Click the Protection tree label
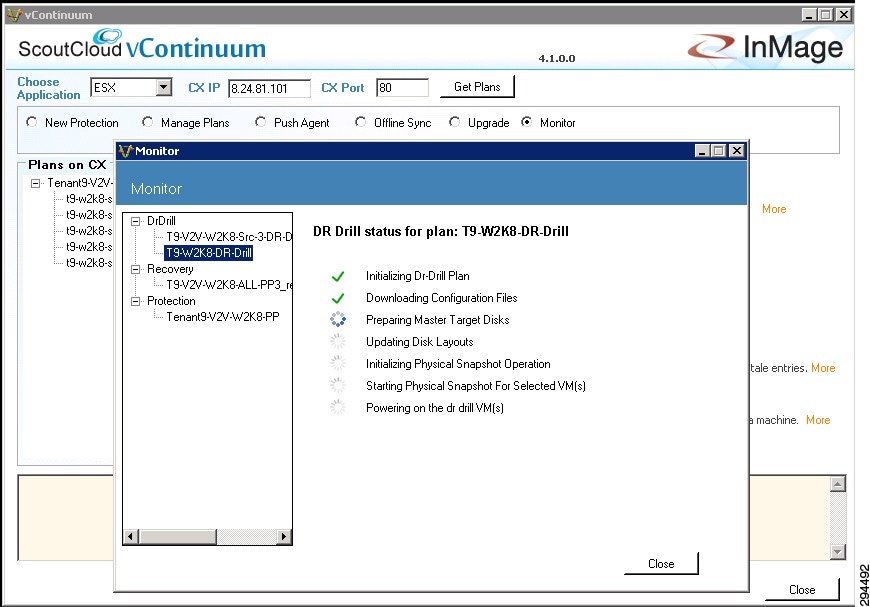Viewport: 870px width, 607px height. click(x=171, y=301)
